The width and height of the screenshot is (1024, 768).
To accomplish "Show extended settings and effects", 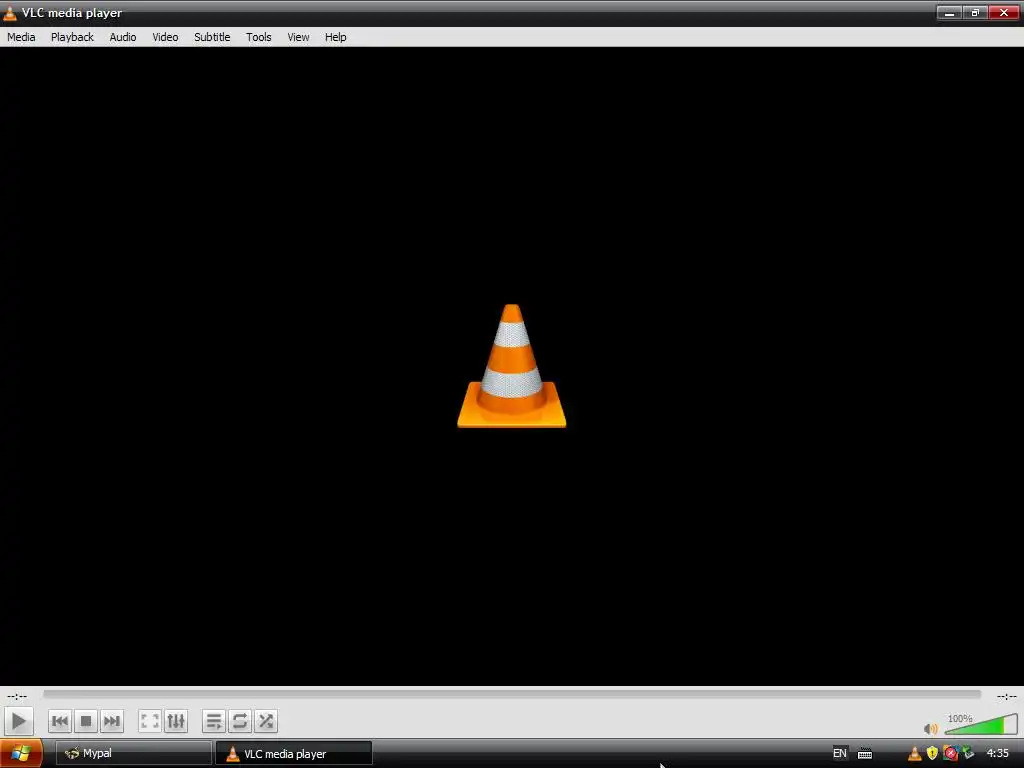I will pyautogui.click(x=176, y=722).
